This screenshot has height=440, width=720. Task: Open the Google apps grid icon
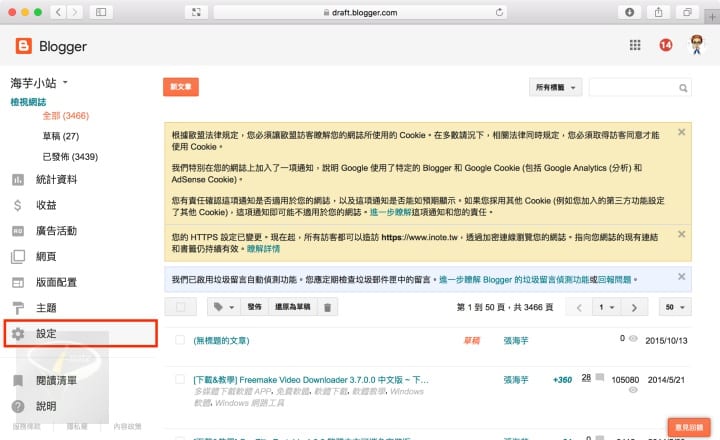point(634,46)
